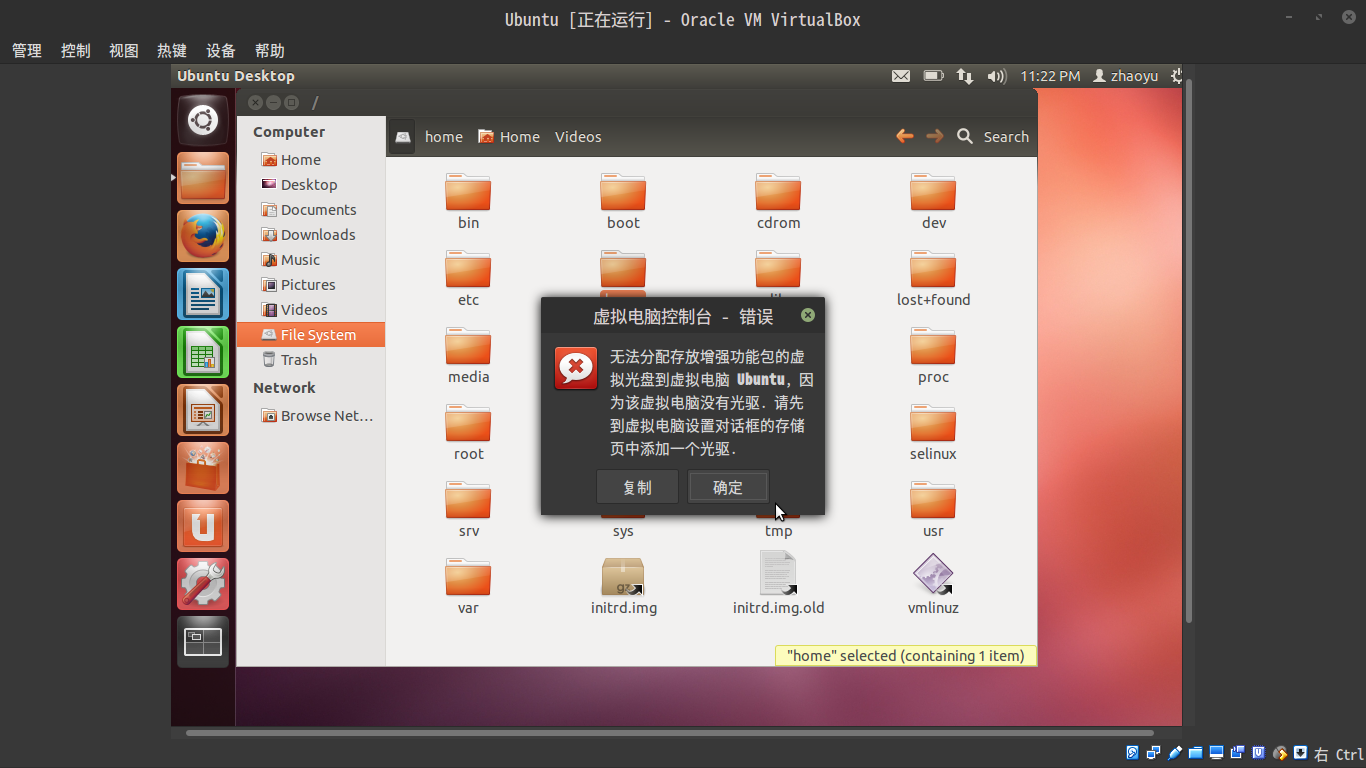Screen dimensions: 1366x768
Task: Open the zhaoyu user menu
Action: (1125, 76)
